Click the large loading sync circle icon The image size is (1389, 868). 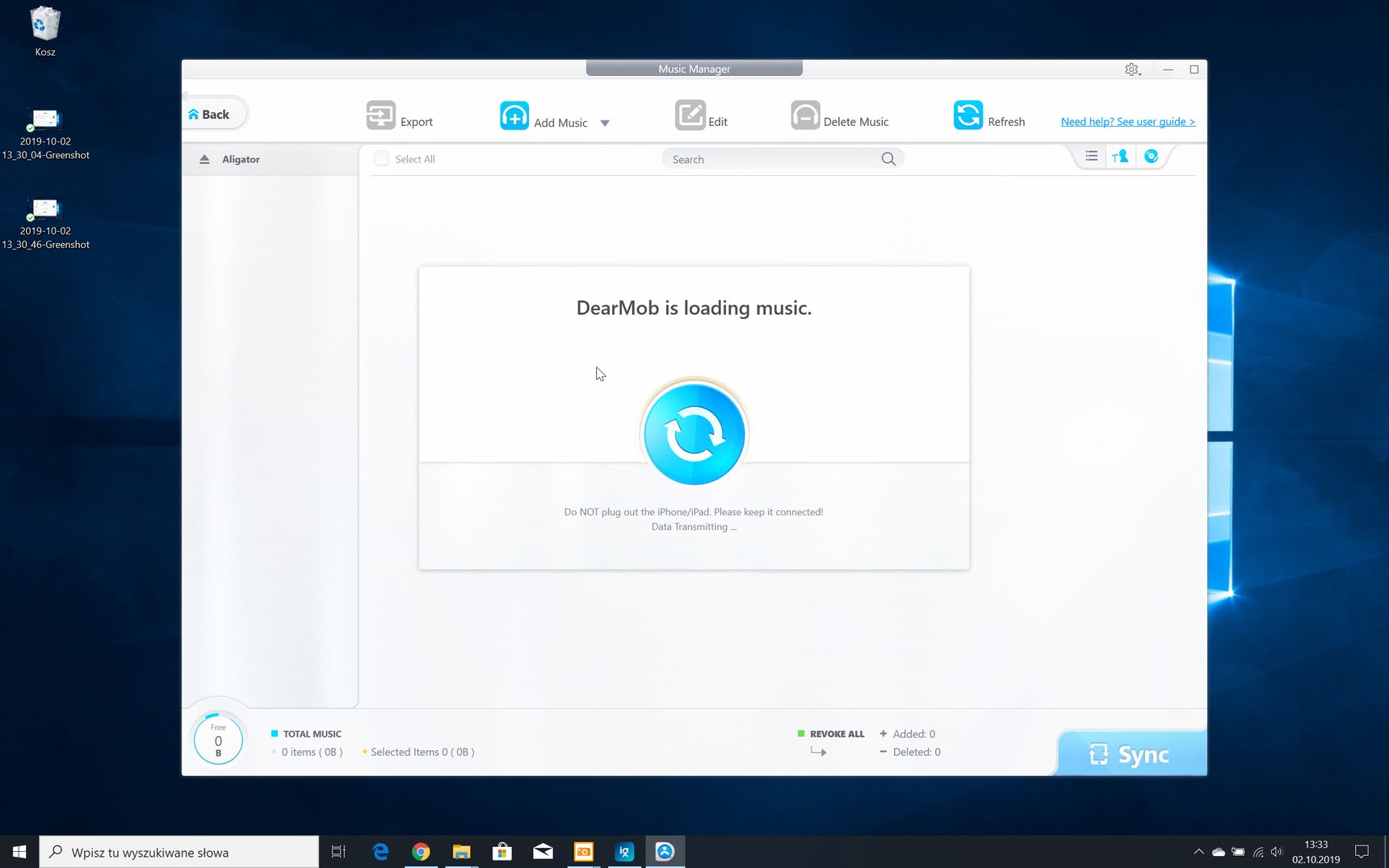(x=694, y=434)
